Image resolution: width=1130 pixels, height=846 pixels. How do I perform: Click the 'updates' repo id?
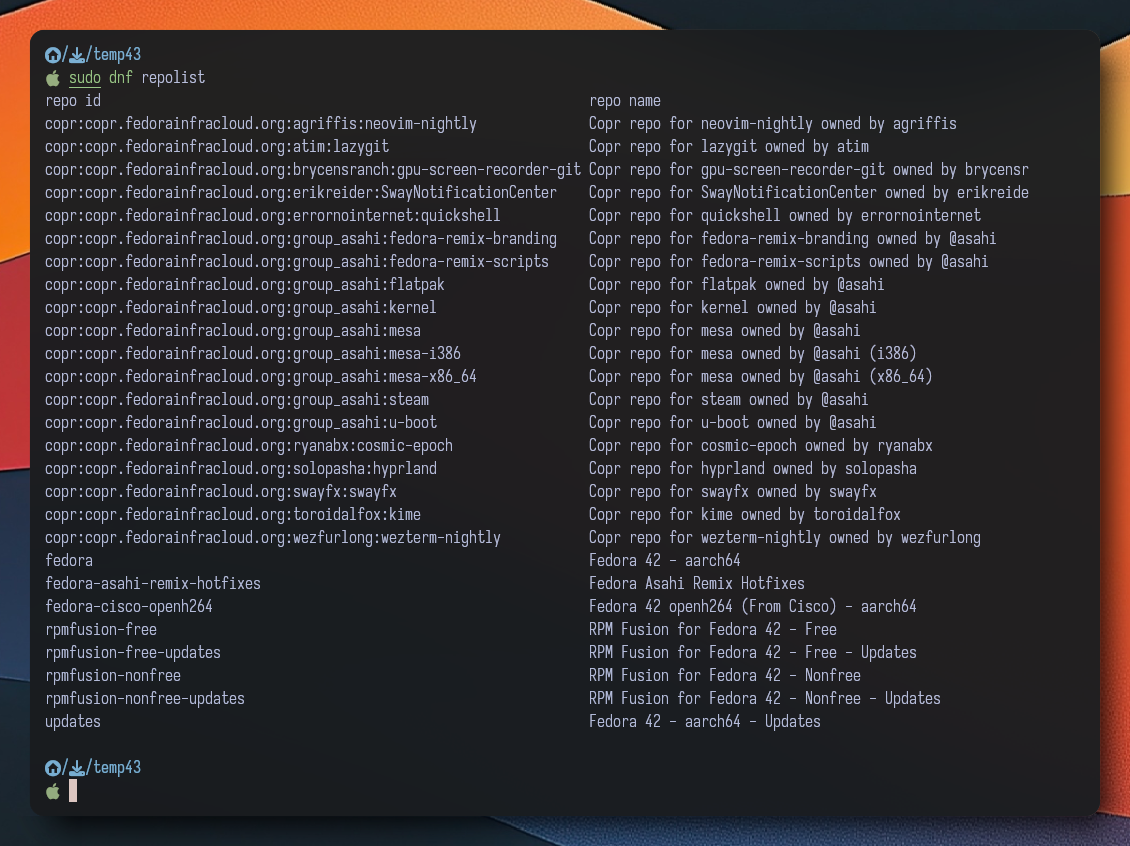73,723
